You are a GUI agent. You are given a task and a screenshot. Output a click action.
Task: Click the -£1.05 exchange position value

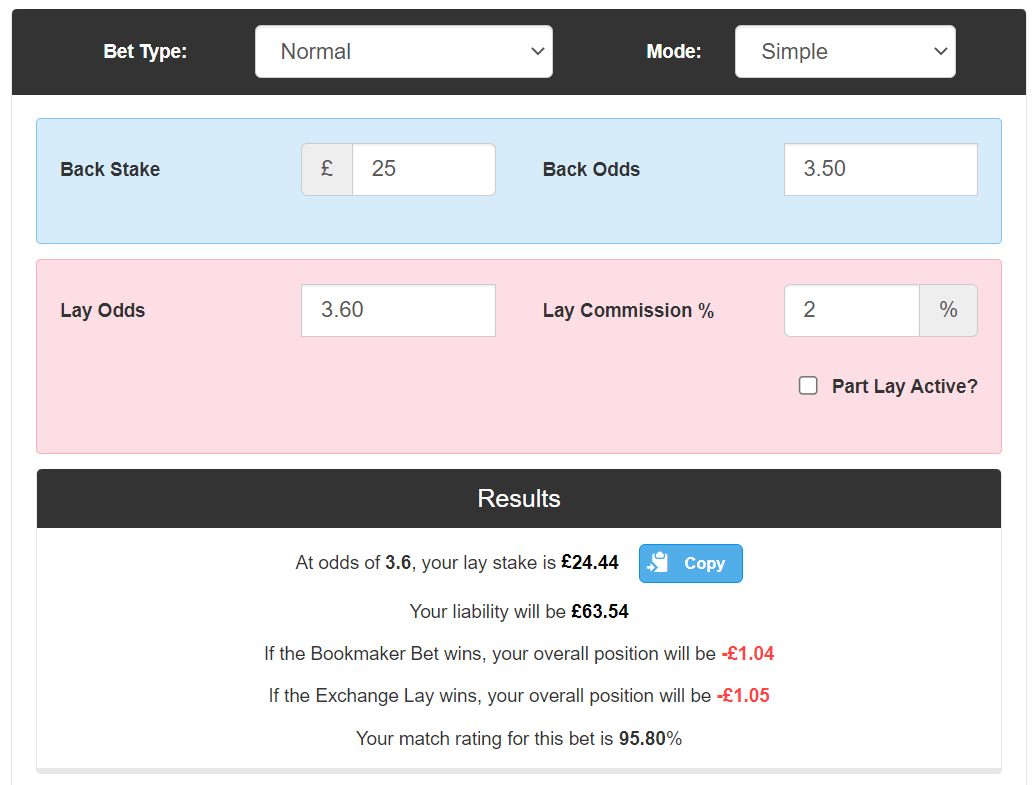pyautogui.click(x=743, y=695)
